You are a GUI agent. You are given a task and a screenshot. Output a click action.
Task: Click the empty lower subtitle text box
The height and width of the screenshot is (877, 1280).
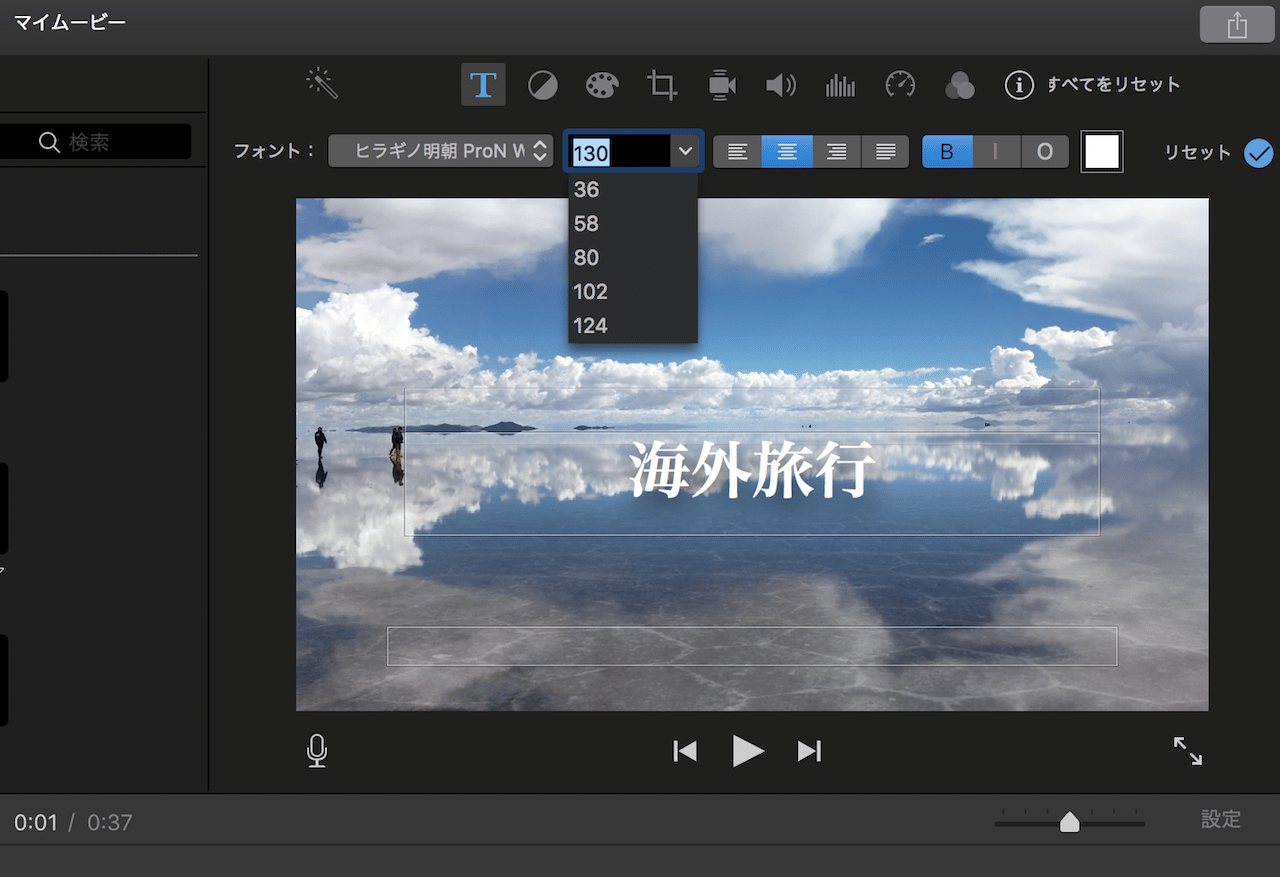(752, 646)
